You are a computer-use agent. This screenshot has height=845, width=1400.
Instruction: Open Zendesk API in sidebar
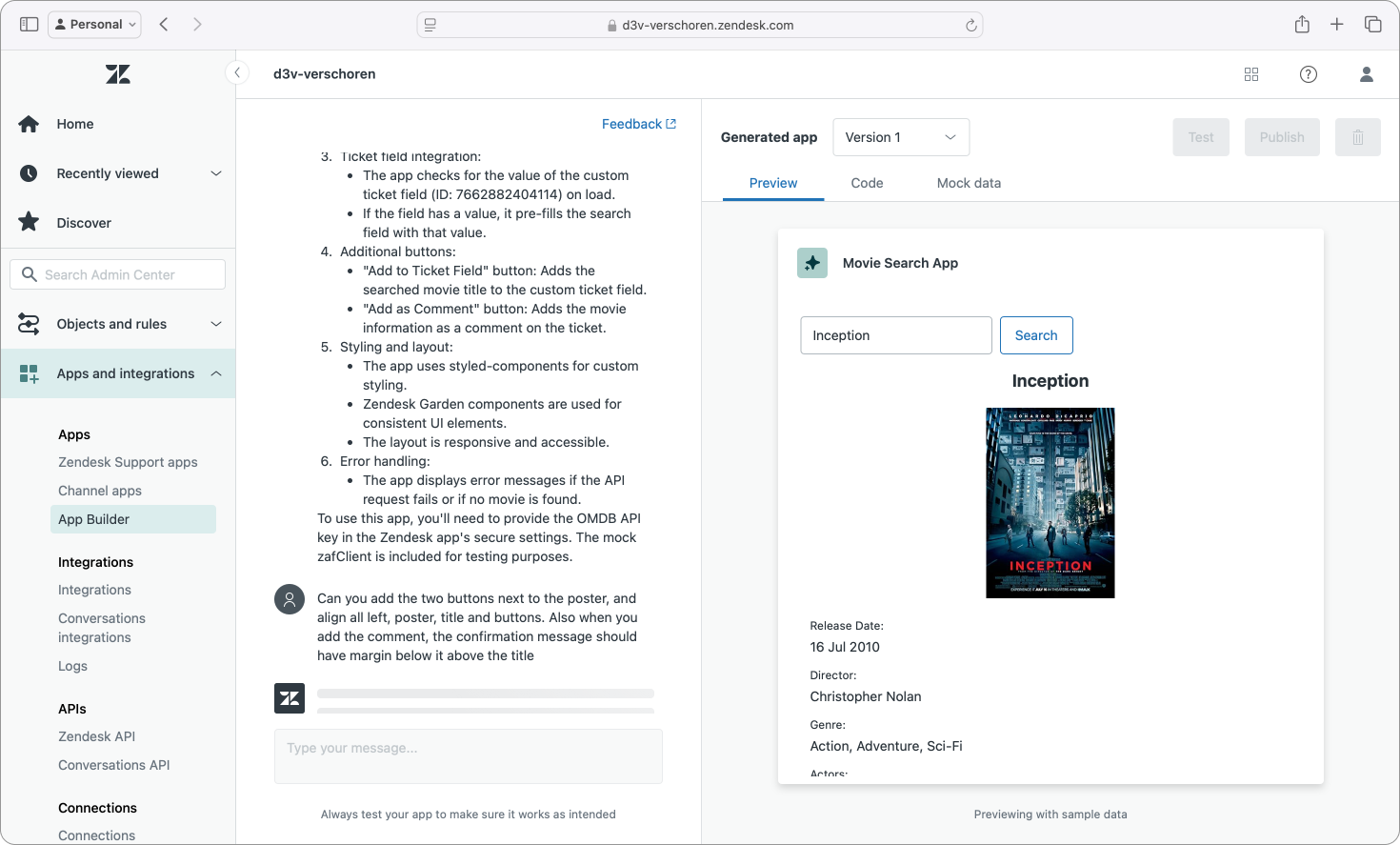pos(96,736)
